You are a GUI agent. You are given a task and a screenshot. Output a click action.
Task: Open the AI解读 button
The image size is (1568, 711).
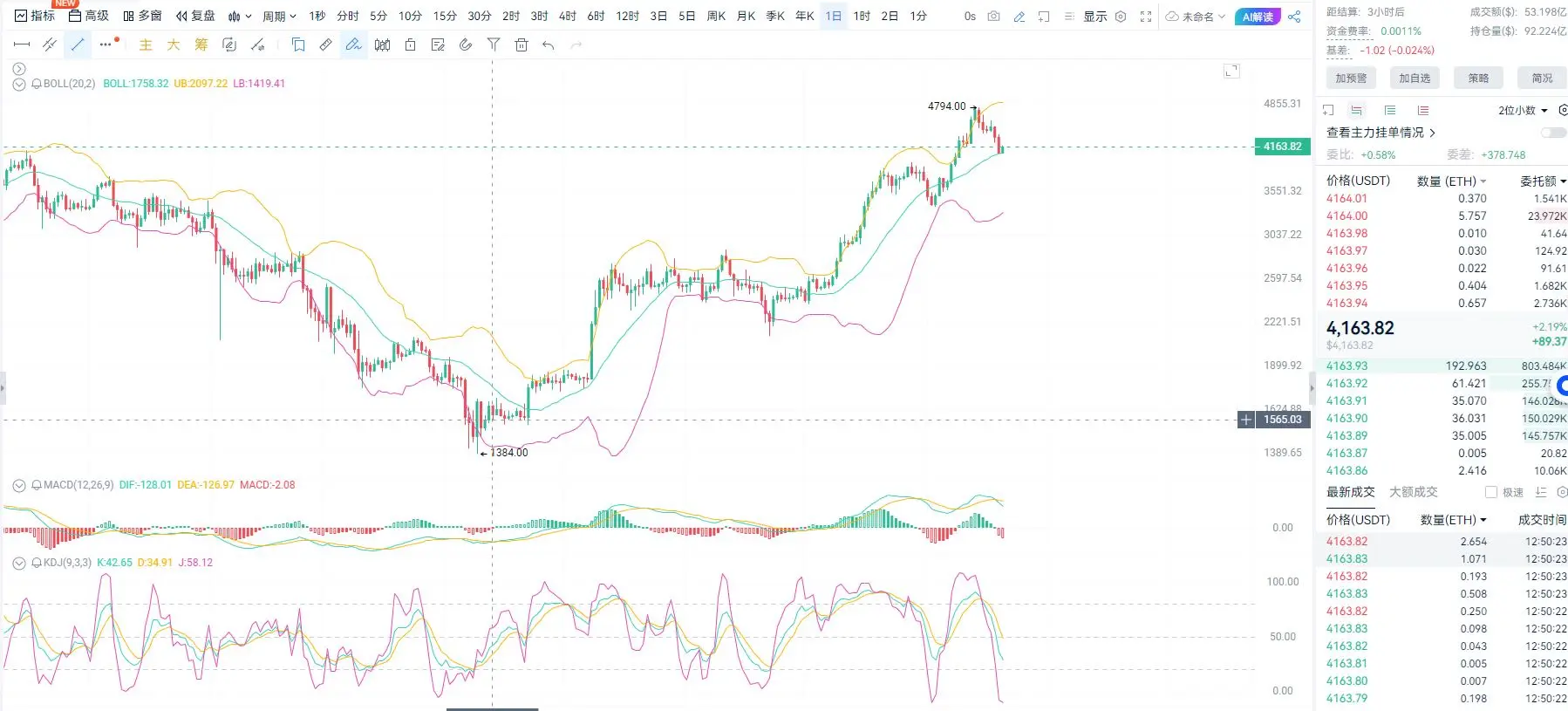pyautogui.click(x=1258, y=17)
